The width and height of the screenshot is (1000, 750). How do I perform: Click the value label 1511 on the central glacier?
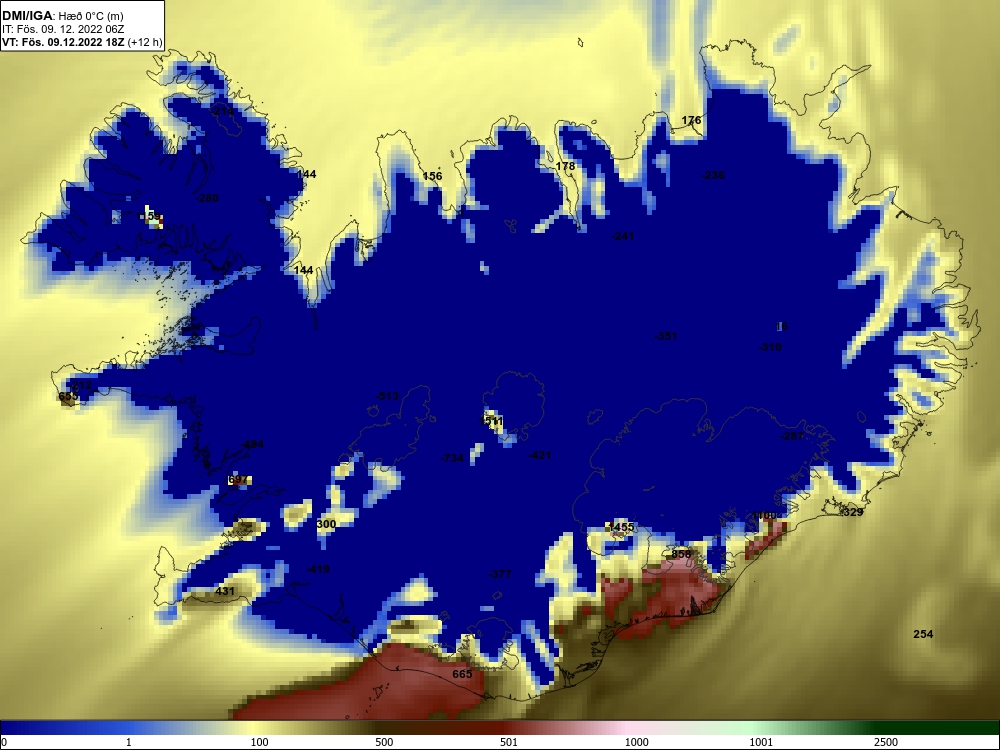click(491, 422)
